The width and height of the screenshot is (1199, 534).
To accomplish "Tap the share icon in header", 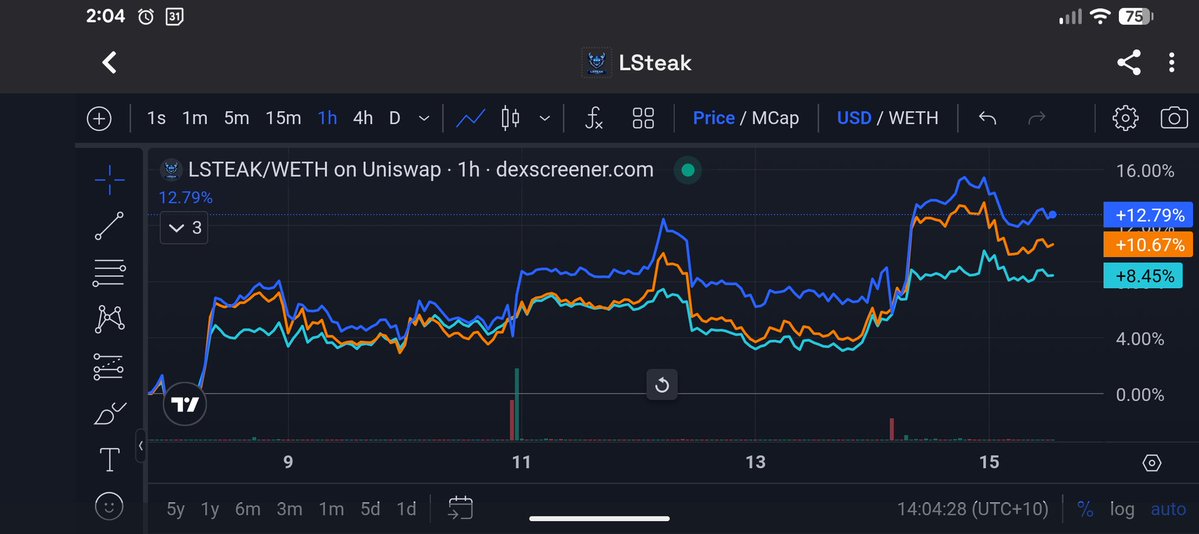I will pos(1129,63).
